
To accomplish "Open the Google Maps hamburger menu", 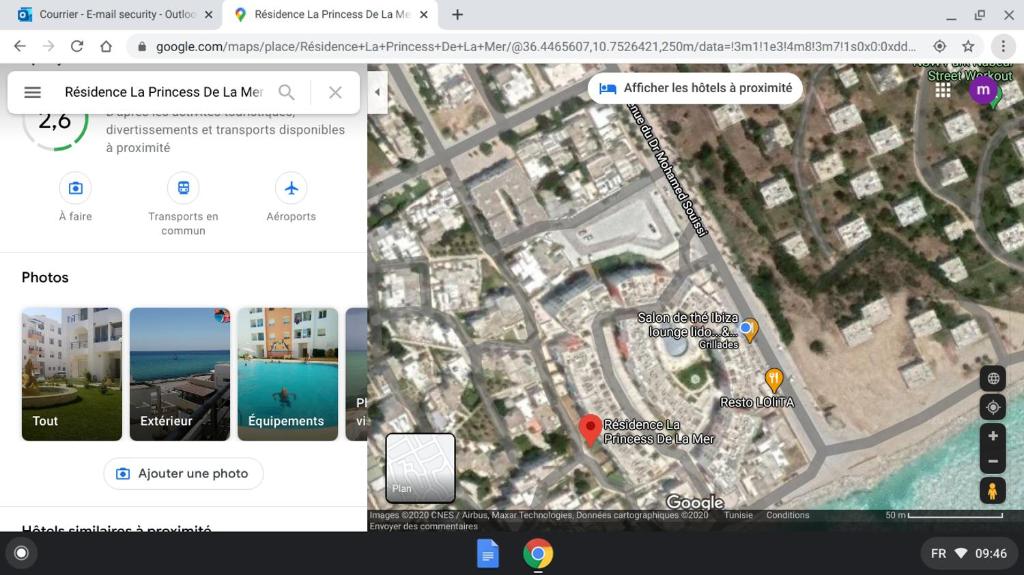I will tap(32, 92).
